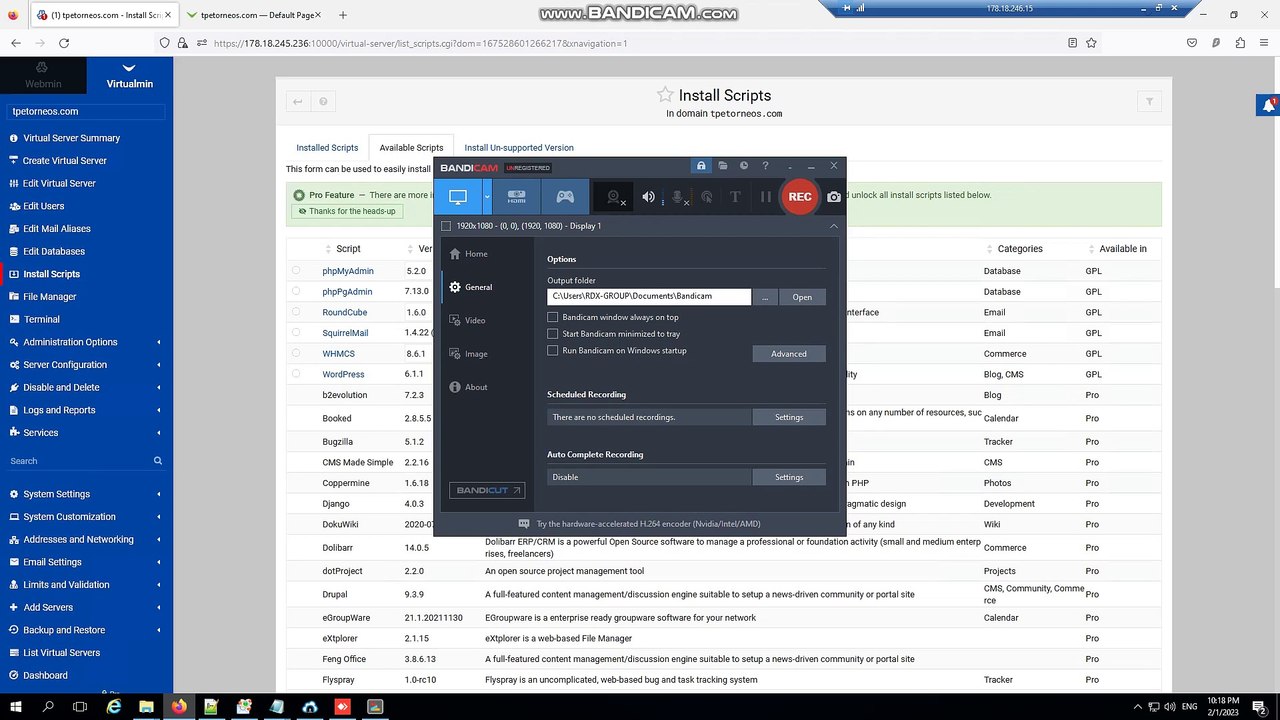
Task: Toggle the webcam overlay in Bandicam
Action: click(x=615, y=197)
